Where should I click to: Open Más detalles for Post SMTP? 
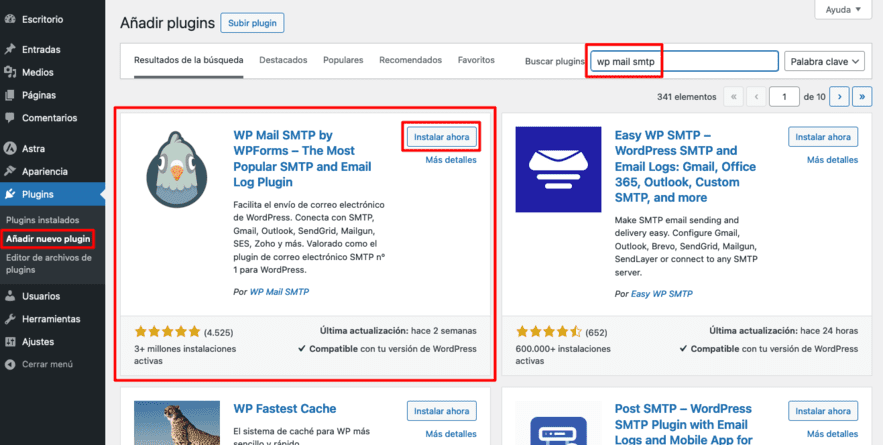(x=832, y=434)
